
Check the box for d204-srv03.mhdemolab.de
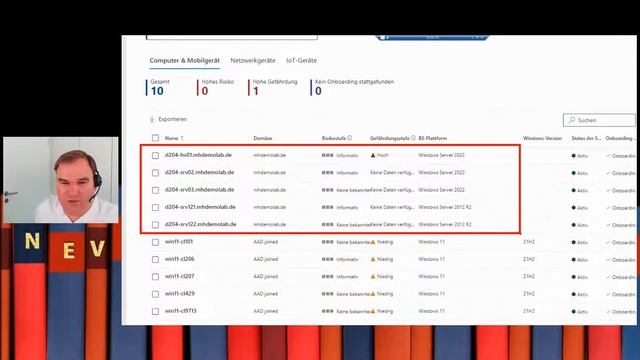pos(156,190)
